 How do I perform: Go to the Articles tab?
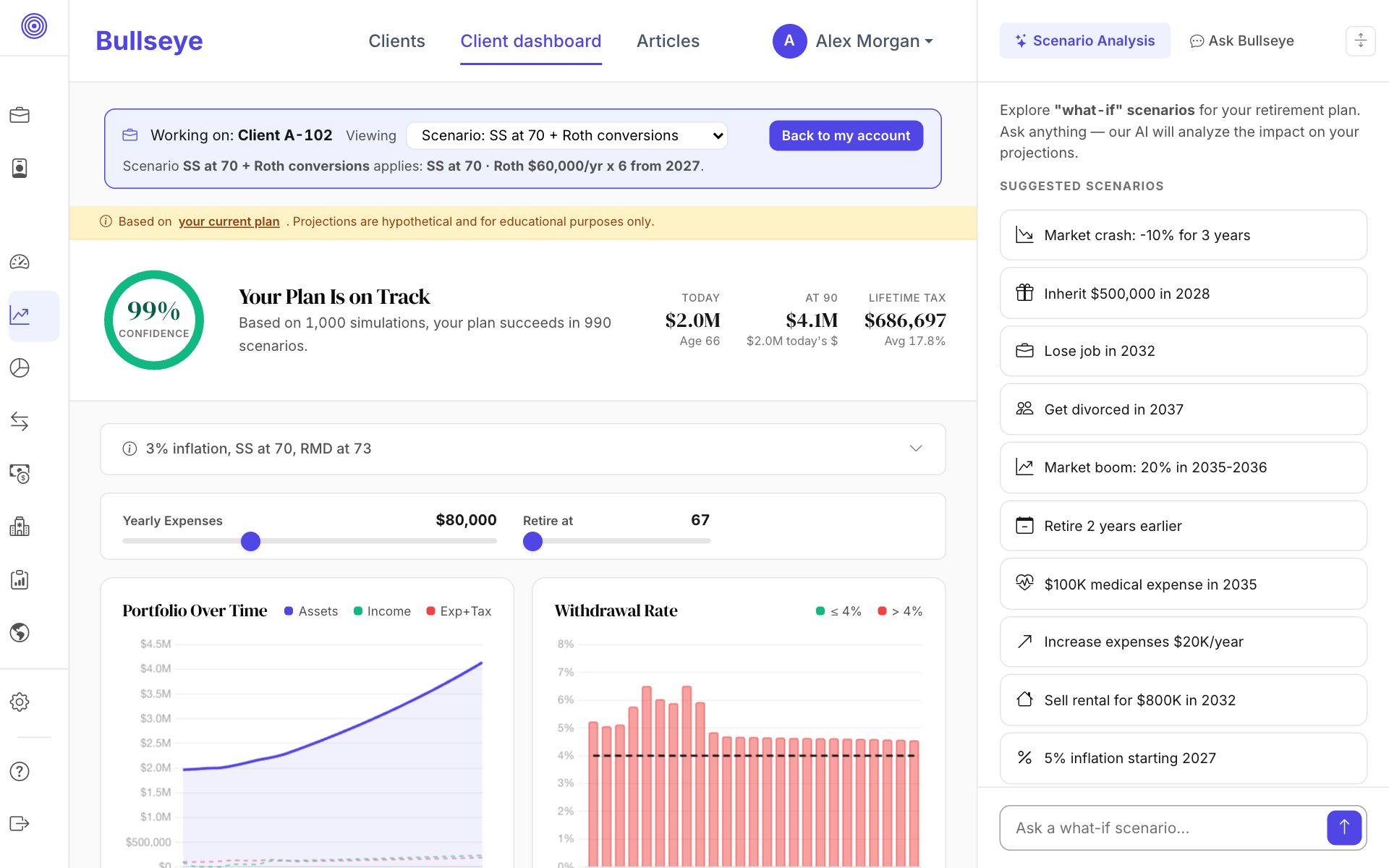(x=668, y=41)
